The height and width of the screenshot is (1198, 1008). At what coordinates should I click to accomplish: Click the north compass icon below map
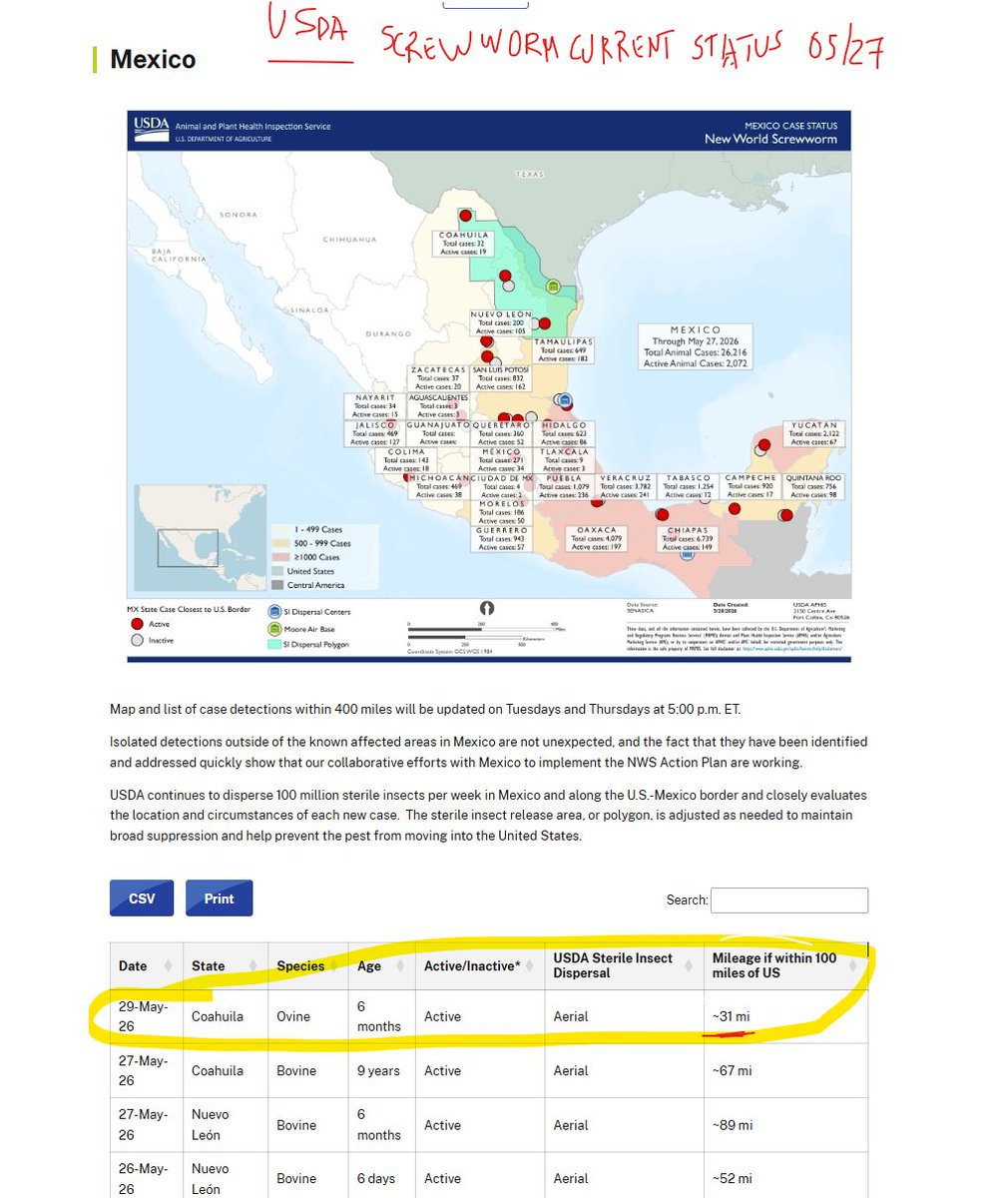487,608
